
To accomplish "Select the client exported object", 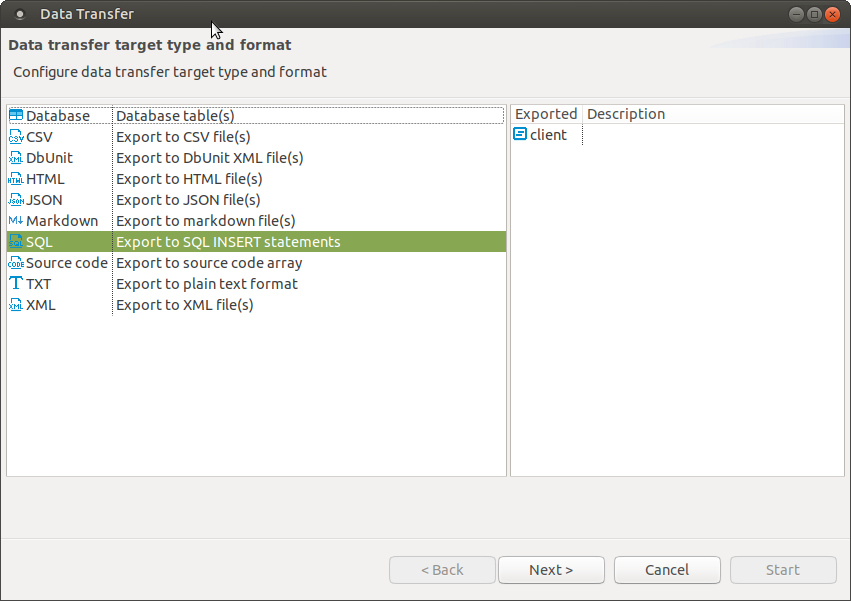I will click(x=548, y=135).
